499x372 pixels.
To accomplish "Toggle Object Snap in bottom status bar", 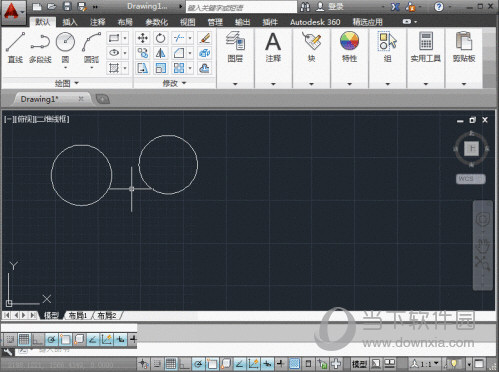I will [212, 364].
